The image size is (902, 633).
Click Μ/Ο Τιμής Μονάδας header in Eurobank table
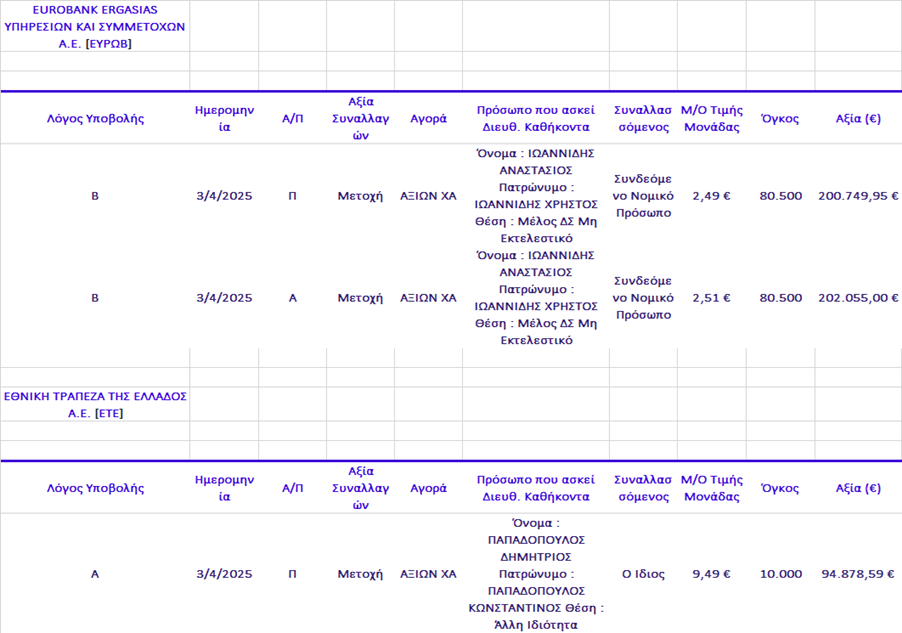pyautogui.click(x=712, y=119)
